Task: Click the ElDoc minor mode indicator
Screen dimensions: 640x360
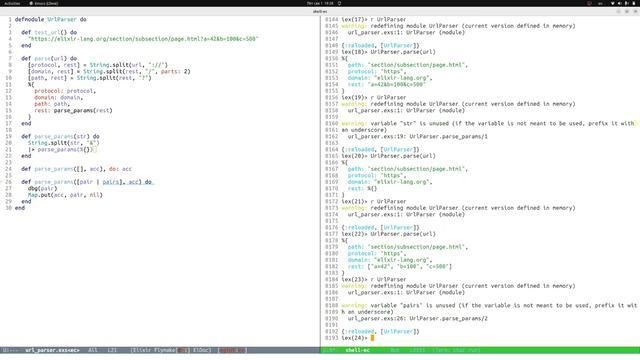Action: pos(202,350)
